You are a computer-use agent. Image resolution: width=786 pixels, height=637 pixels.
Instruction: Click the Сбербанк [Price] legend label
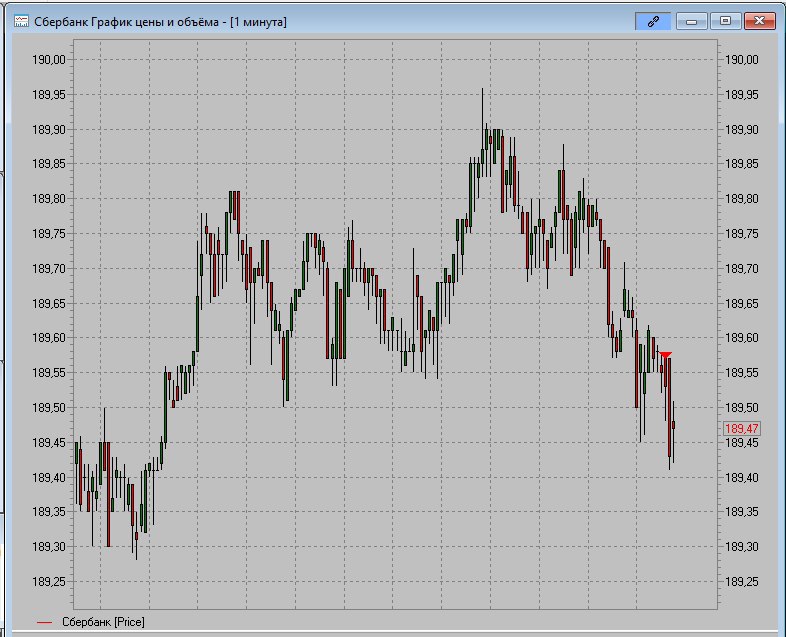[x=103, y=622]
